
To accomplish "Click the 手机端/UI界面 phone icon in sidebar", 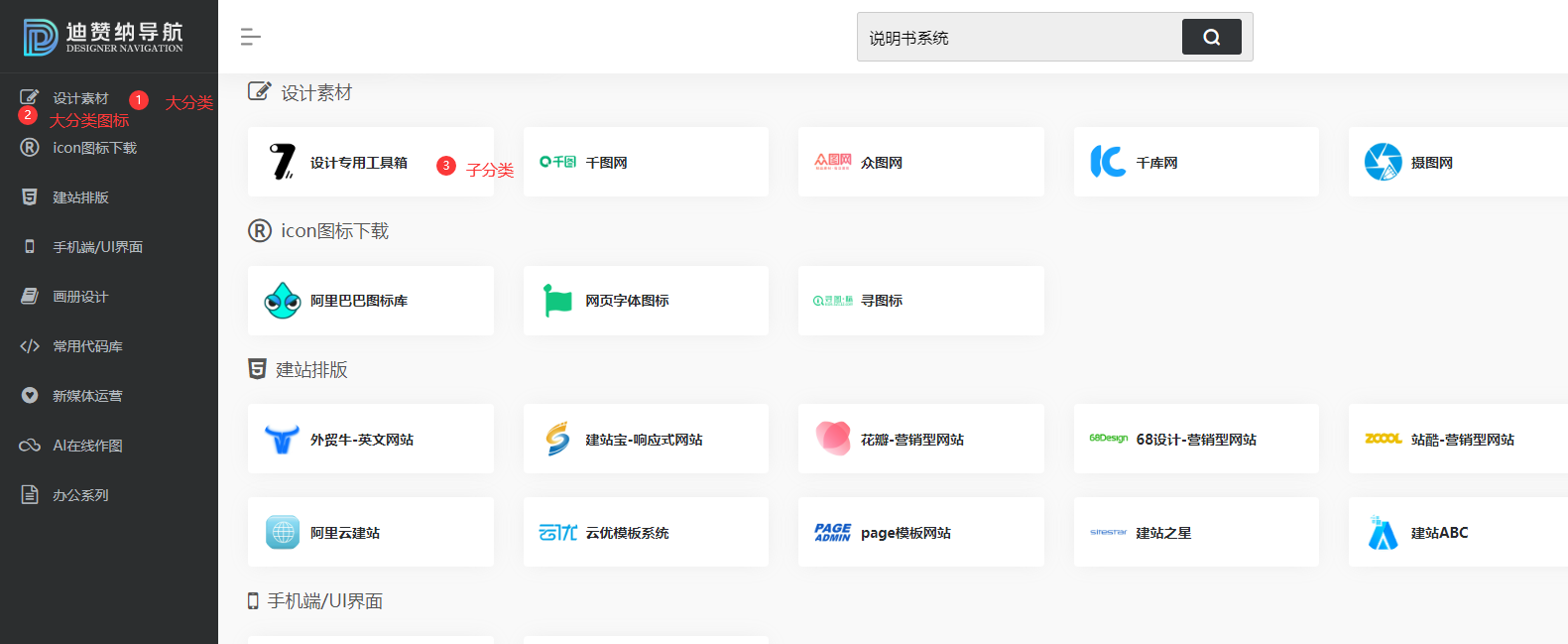I will tap(30, 247).
